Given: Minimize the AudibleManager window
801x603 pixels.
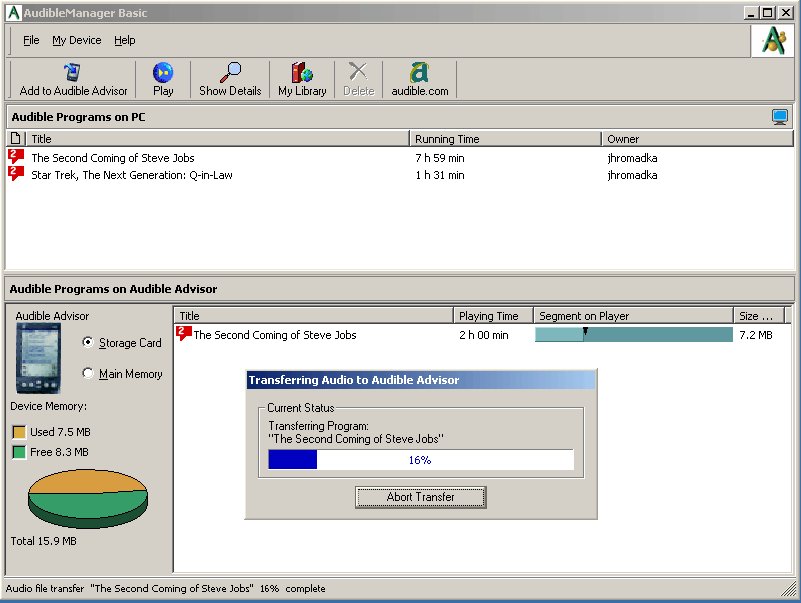Looking at the screenshot, I should [751, 13].
